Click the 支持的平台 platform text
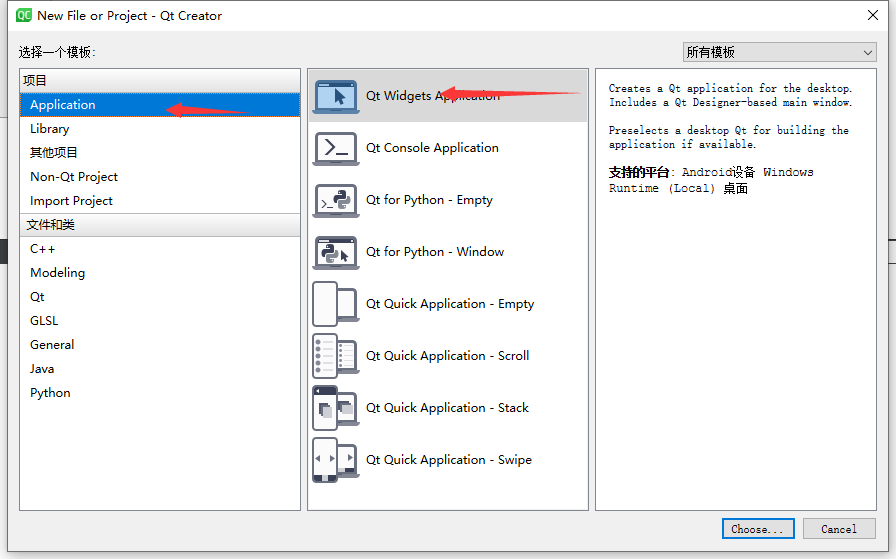The width and height of the screenshot is (896, 559). coord(711,180)
